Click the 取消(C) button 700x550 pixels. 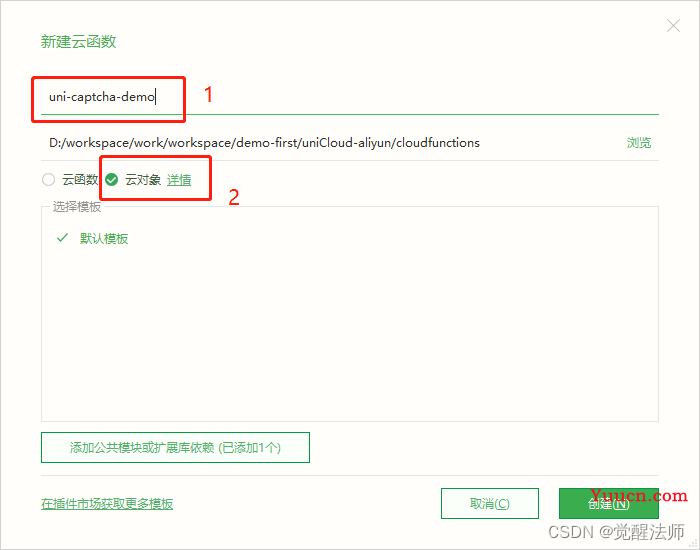490,504
